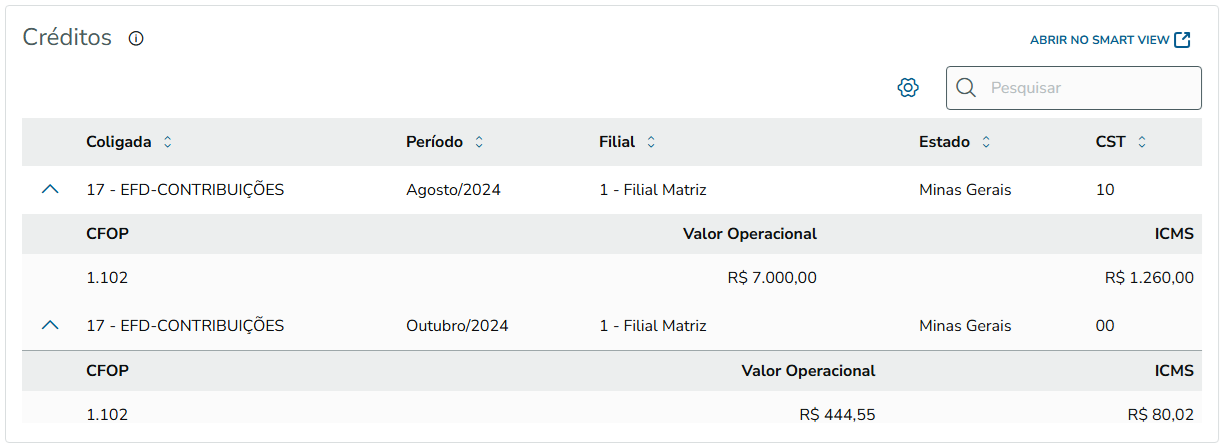Open ABRIR NO SMART VIEW link

coord(1099,40)
